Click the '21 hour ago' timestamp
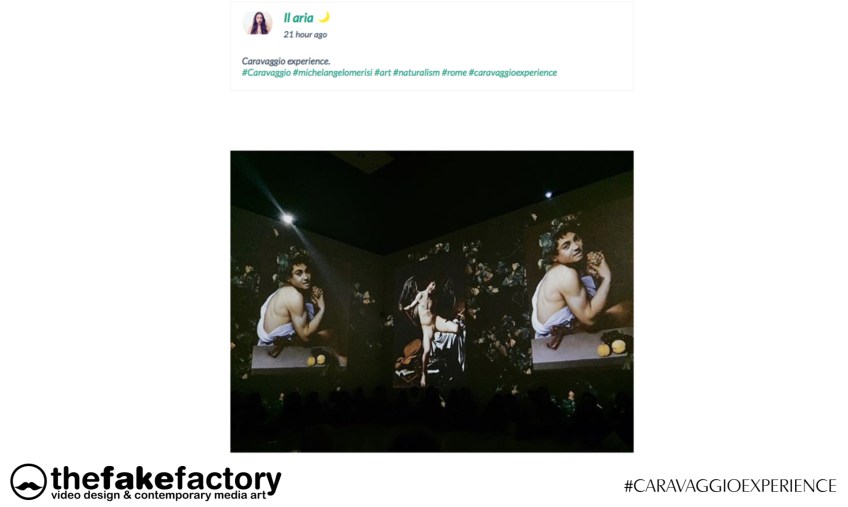Screen dimensions: 848x507 pyautogui.click(x=305, y=35)
